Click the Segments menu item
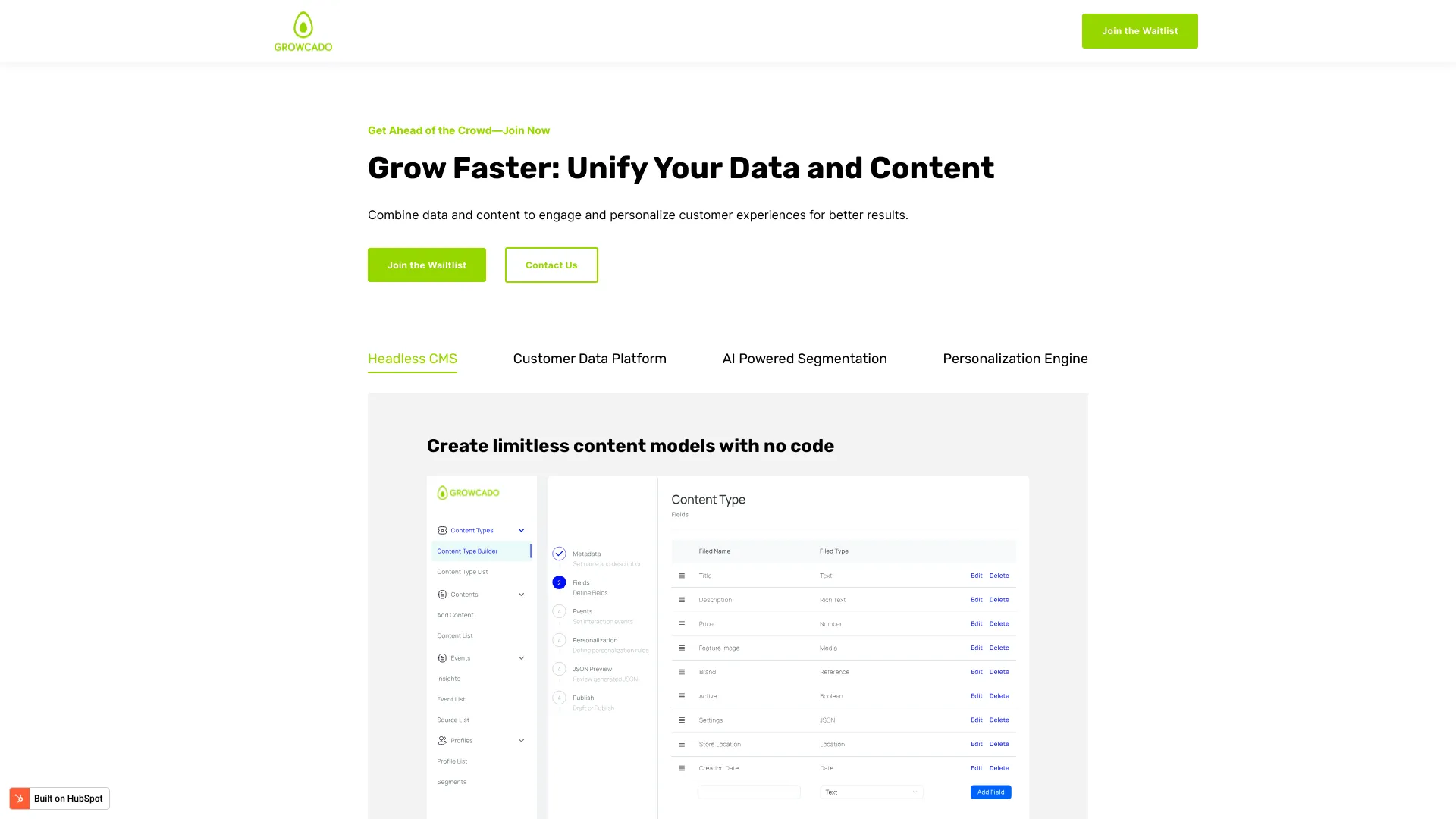Image resolution: width=1456 pixels, height=819 pixels. point(451,782)
